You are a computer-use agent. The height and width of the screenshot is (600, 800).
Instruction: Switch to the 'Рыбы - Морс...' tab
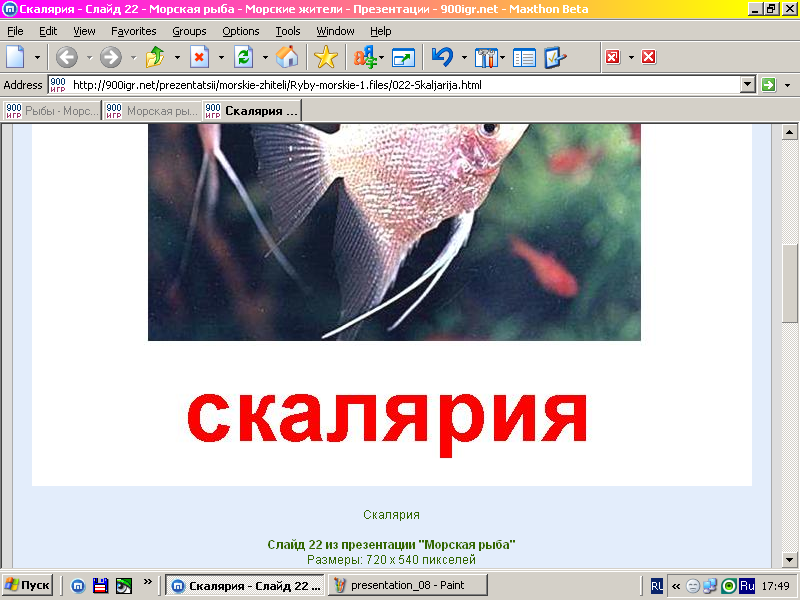pyautogui.click(x=52, y=110)
